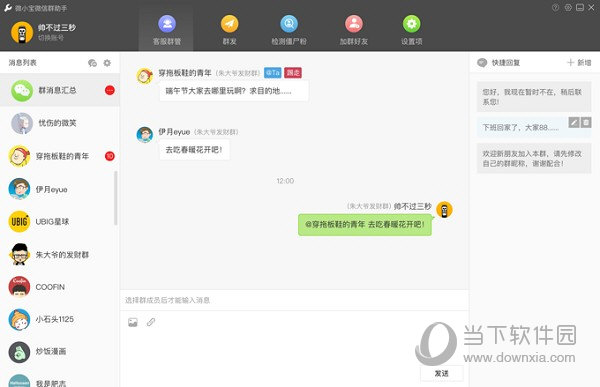The width and height of the screenshot is (600, 387).
Task: Open the chat with 忧伤的微笑
Action: 60,123
